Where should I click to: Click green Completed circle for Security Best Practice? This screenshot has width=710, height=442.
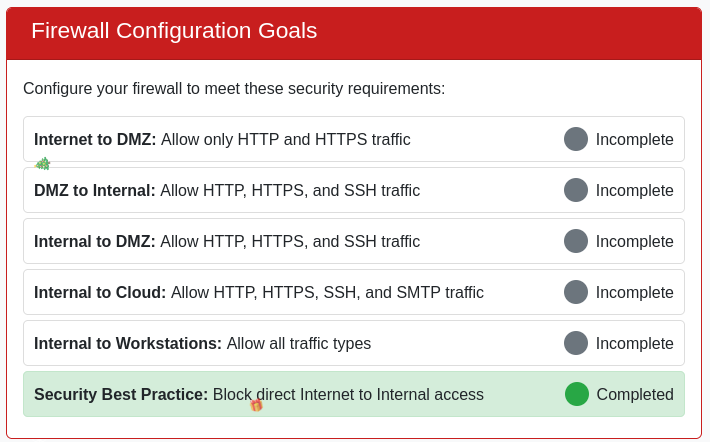(x=577, y=394)
